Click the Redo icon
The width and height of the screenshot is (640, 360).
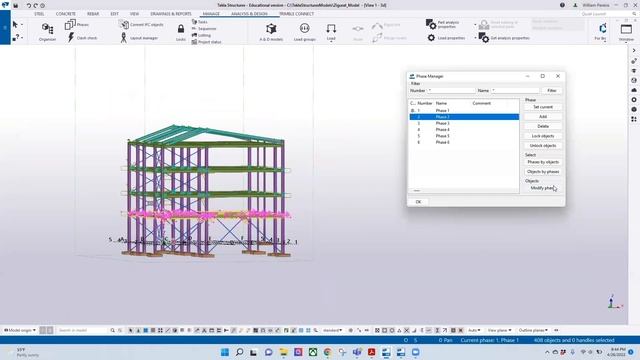tap(36, 5)
